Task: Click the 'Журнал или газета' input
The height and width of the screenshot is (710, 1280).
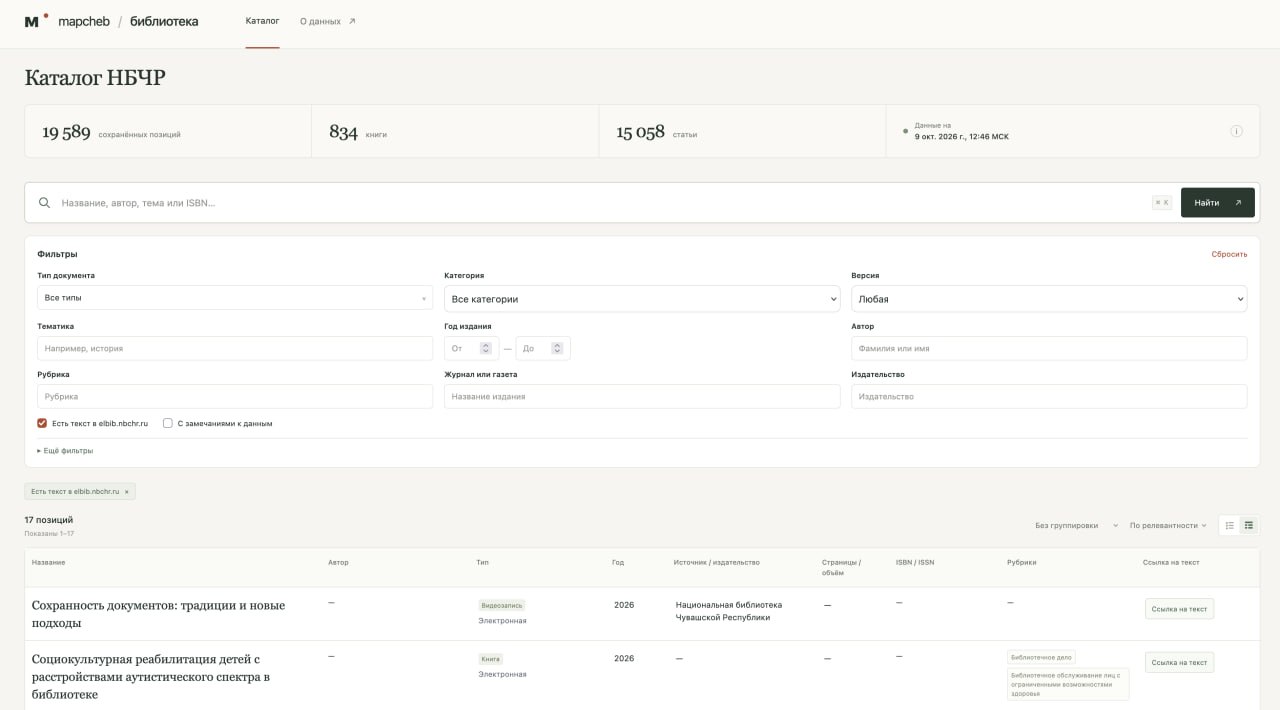Action: tap(642, 396)
